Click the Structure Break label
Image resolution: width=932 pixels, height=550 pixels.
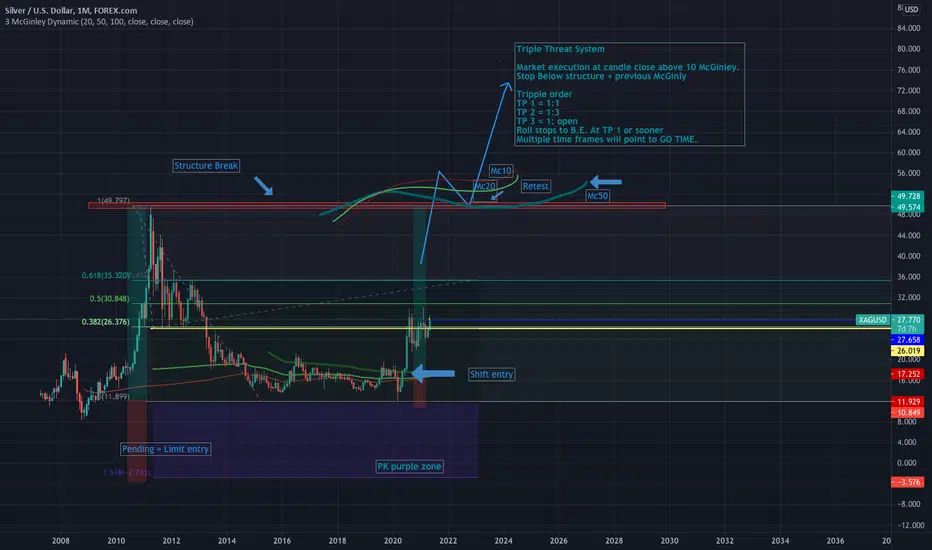click(206, 166)
